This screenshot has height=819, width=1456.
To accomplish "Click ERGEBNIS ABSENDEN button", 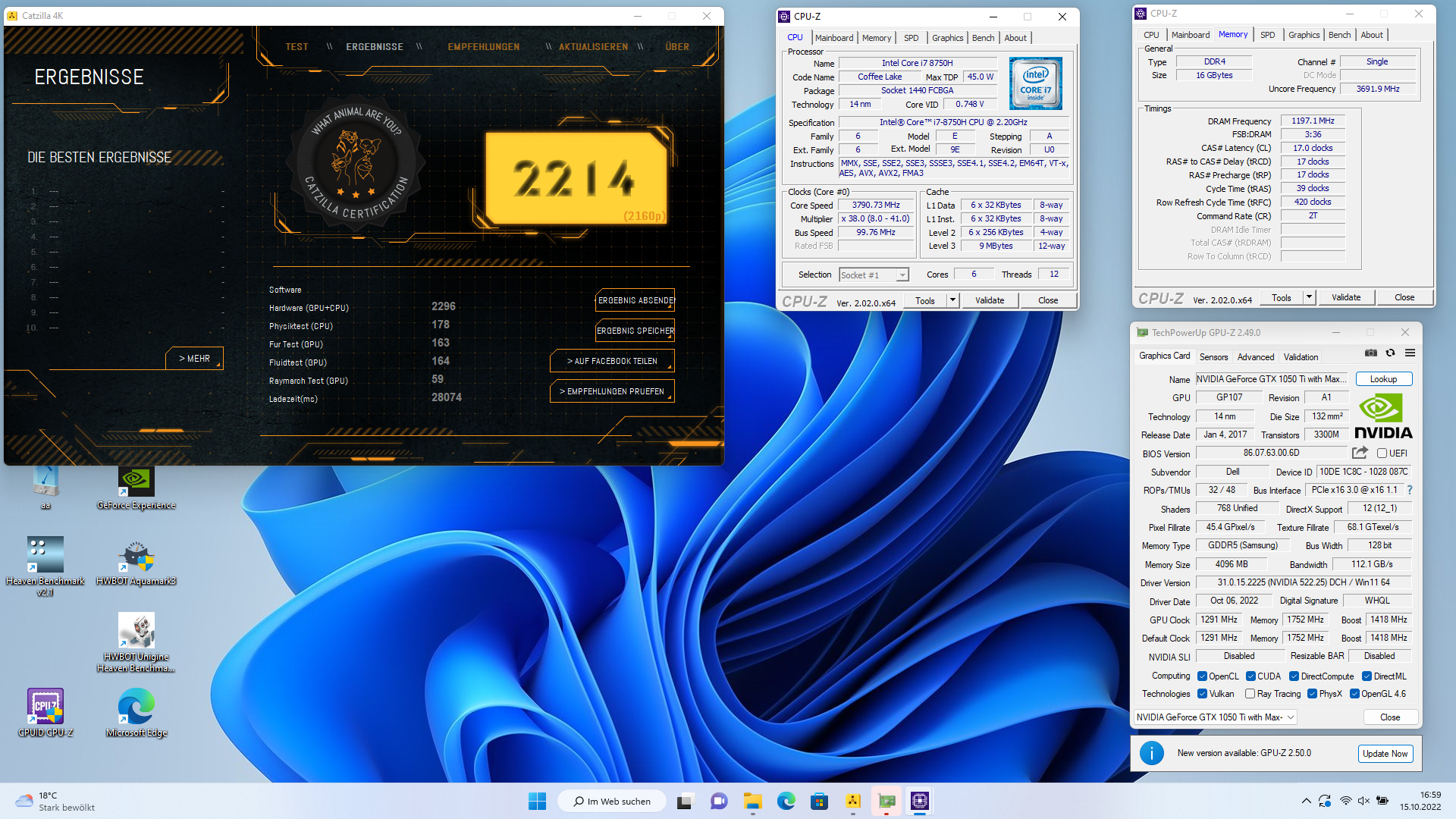I will [635, 300].
